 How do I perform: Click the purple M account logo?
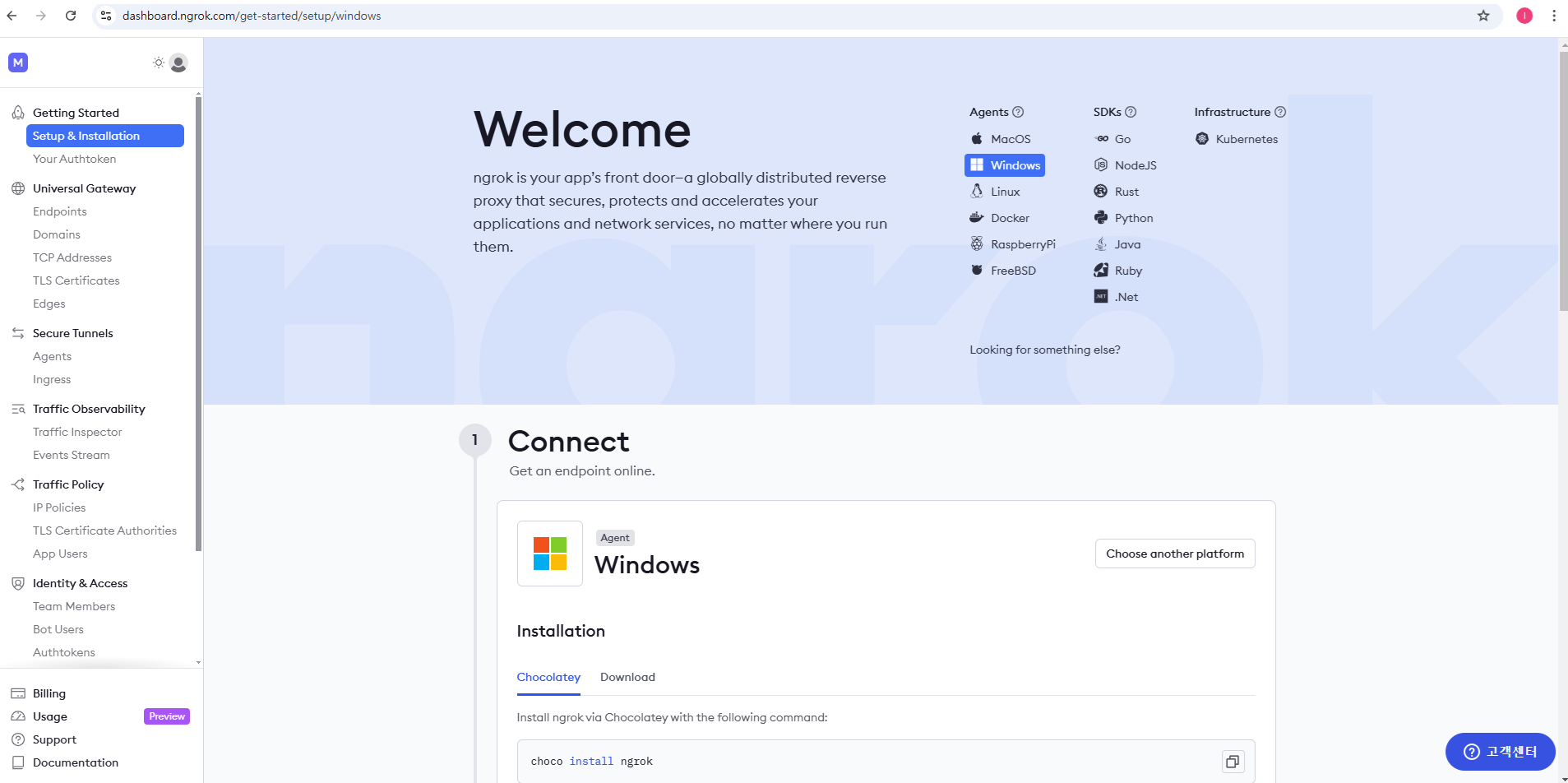[18, 63]
